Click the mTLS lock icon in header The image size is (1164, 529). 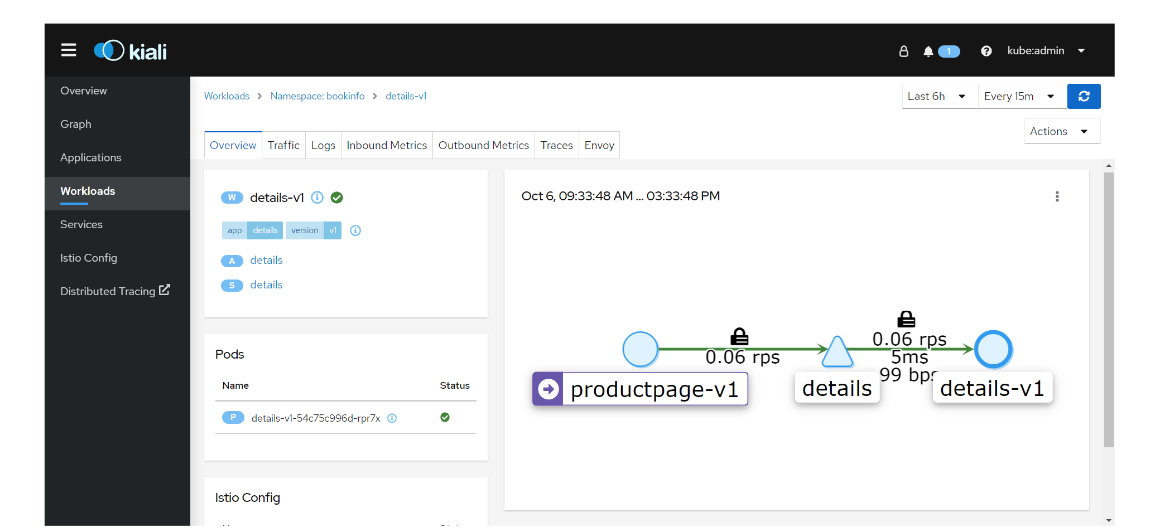click(x=903, y=51)
